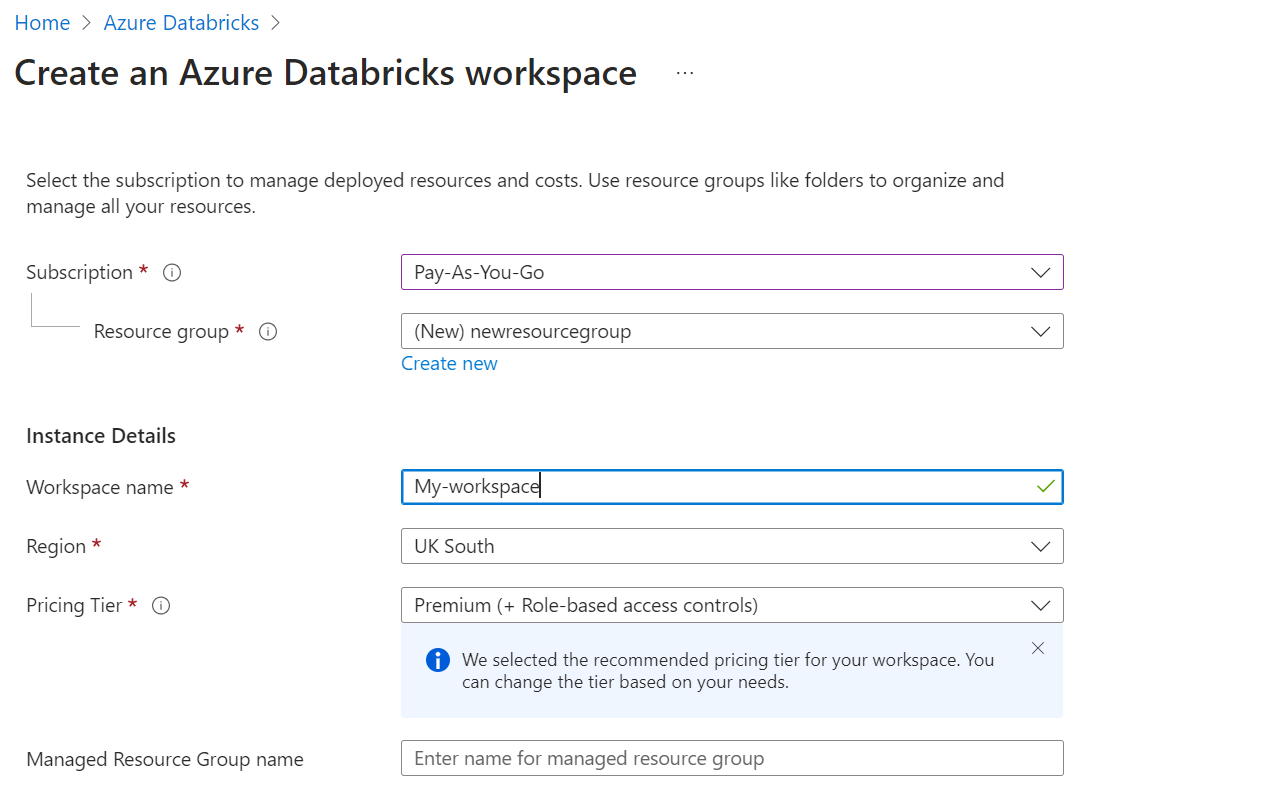Screen dimensions: 1288x802
Task: Dismiss the pricing tier recommendation notice
Action: point(1037,648)
